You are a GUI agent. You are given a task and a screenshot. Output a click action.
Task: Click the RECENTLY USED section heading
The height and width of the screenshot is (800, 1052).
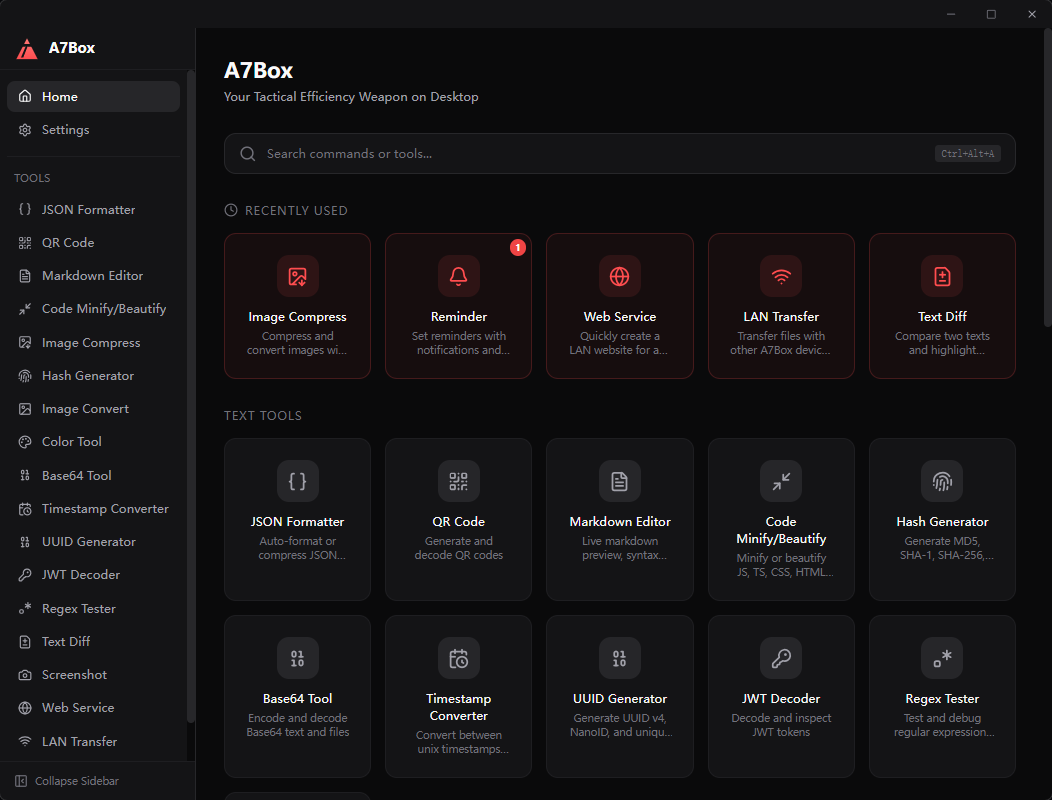click(x=296, y=210)
